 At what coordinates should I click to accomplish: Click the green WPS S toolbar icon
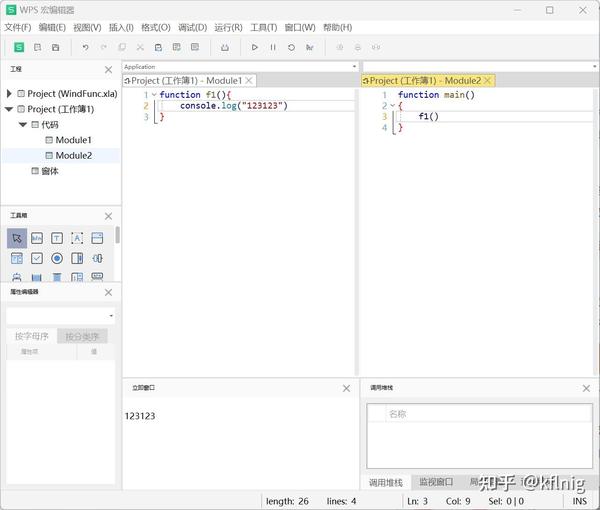pos(19,47)
